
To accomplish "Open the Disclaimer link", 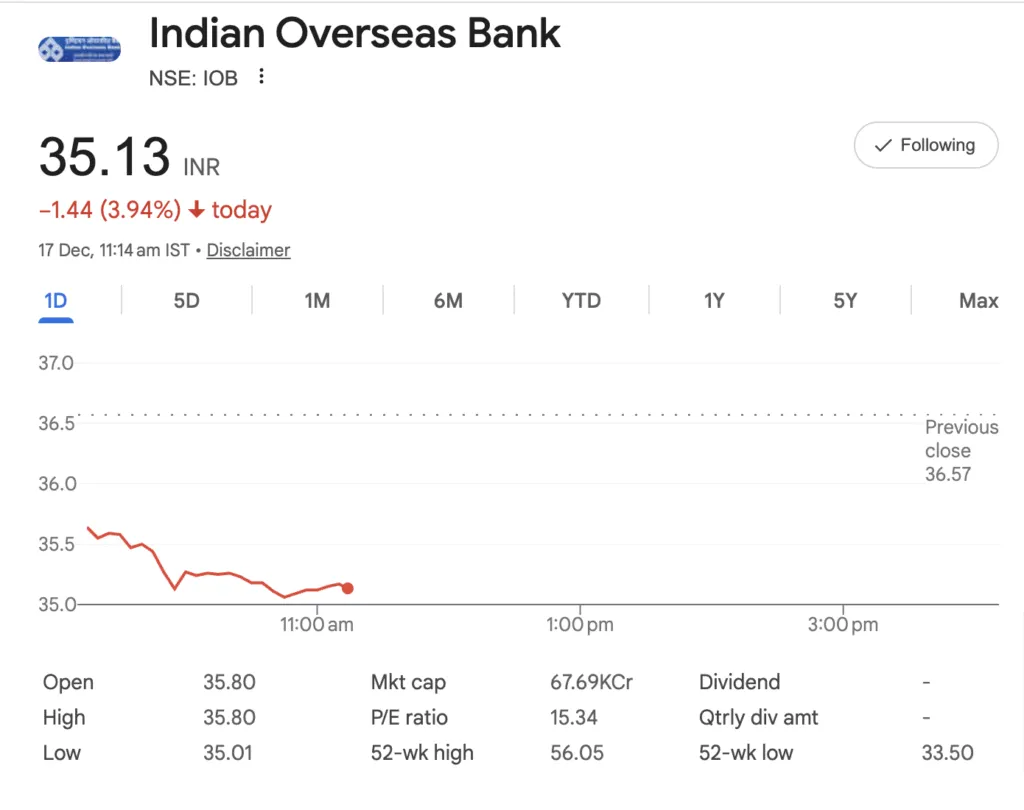I will 248,250.
